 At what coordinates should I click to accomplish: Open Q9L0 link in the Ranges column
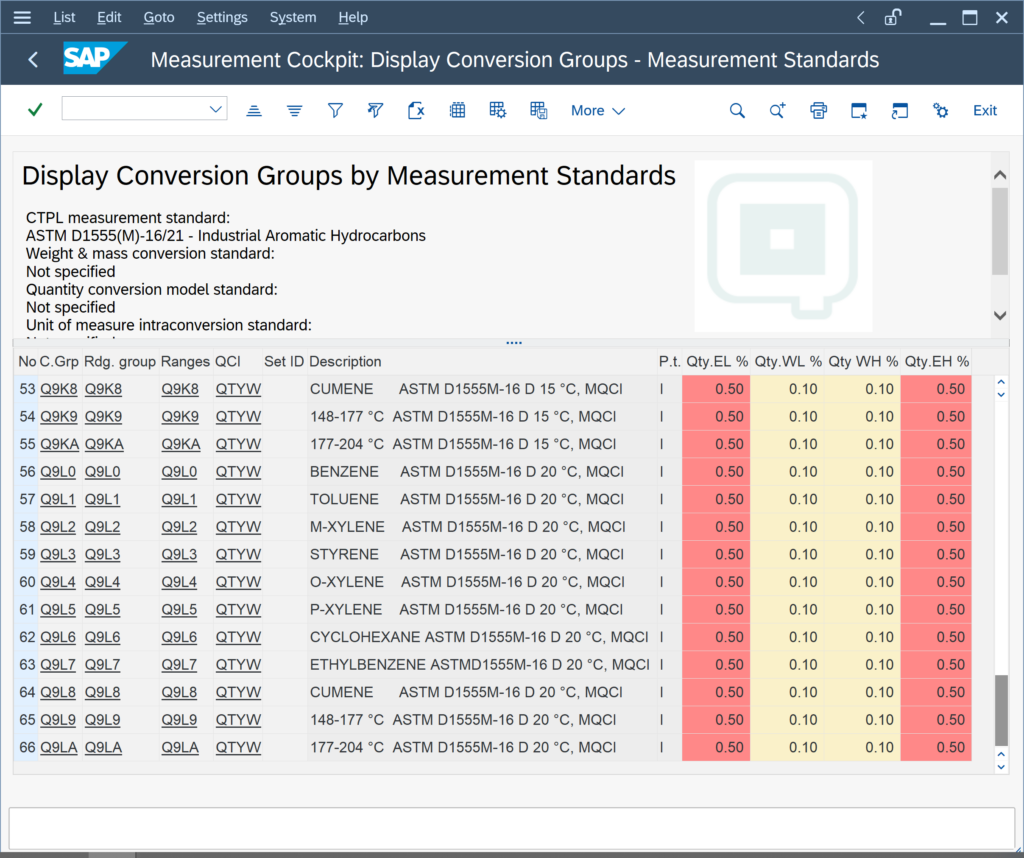pos(179,472)
